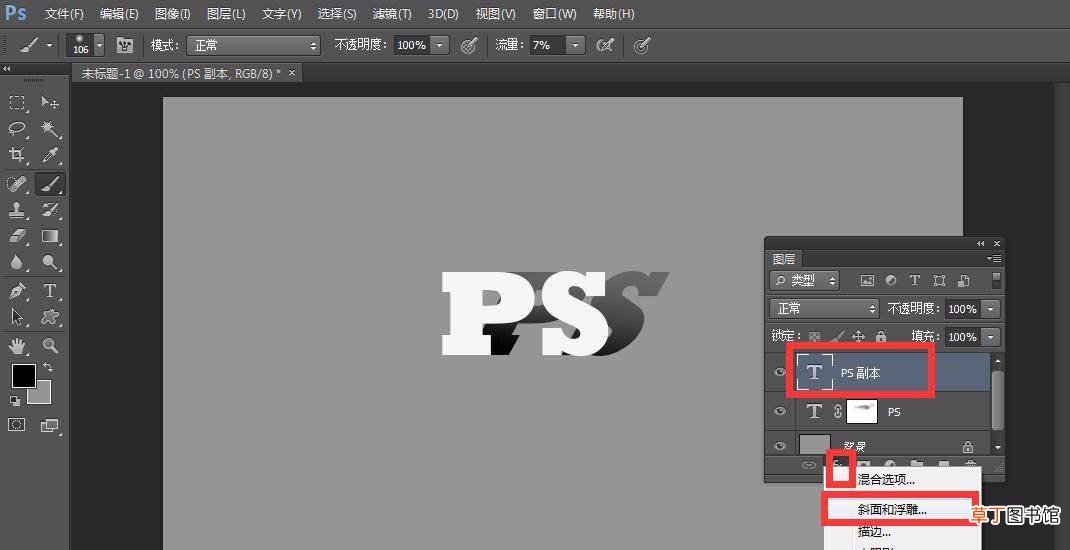This screenshot has width=1070, height=550.
Task: Toggle lock position in Layers panel
Action: click(x=858, y=336)
